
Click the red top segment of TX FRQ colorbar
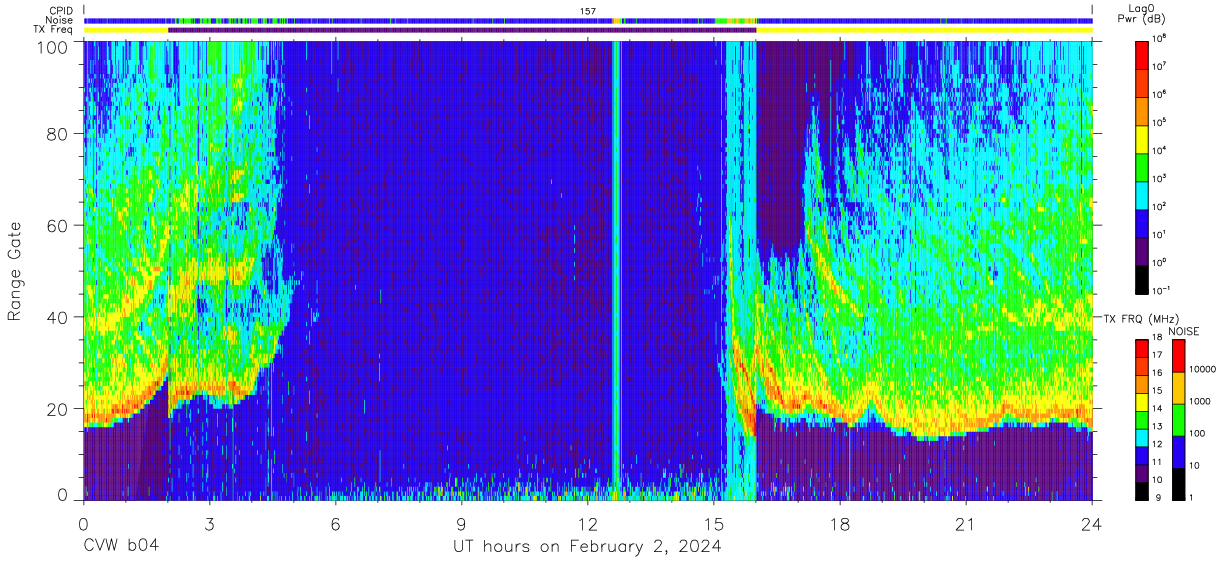(x=1142, y=346)
